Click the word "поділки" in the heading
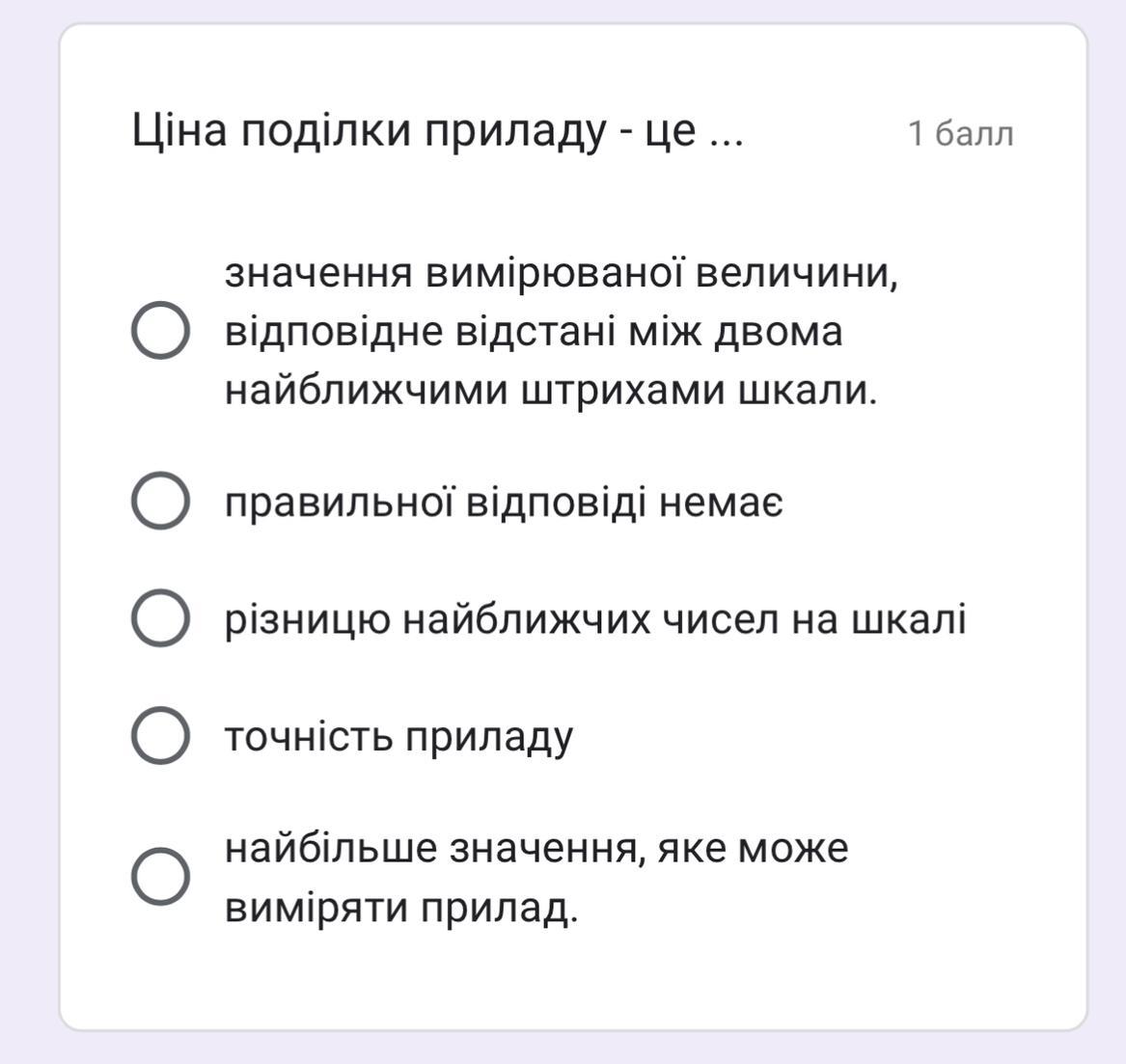This screenshot has width=1126, height=1064. 326,130
